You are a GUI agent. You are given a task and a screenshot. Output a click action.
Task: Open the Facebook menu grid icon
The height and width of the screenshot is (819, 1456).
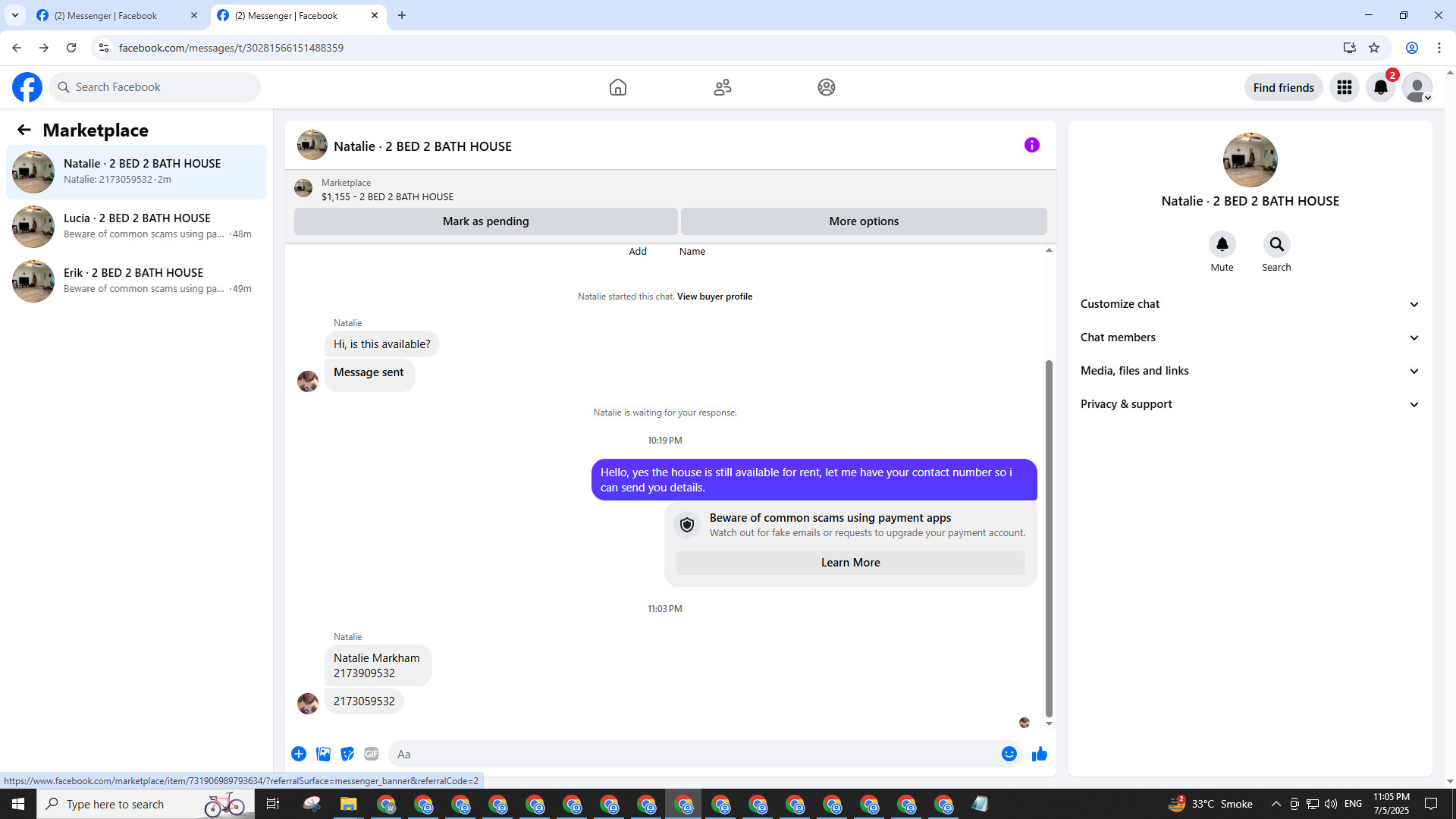pos(1344,87)
